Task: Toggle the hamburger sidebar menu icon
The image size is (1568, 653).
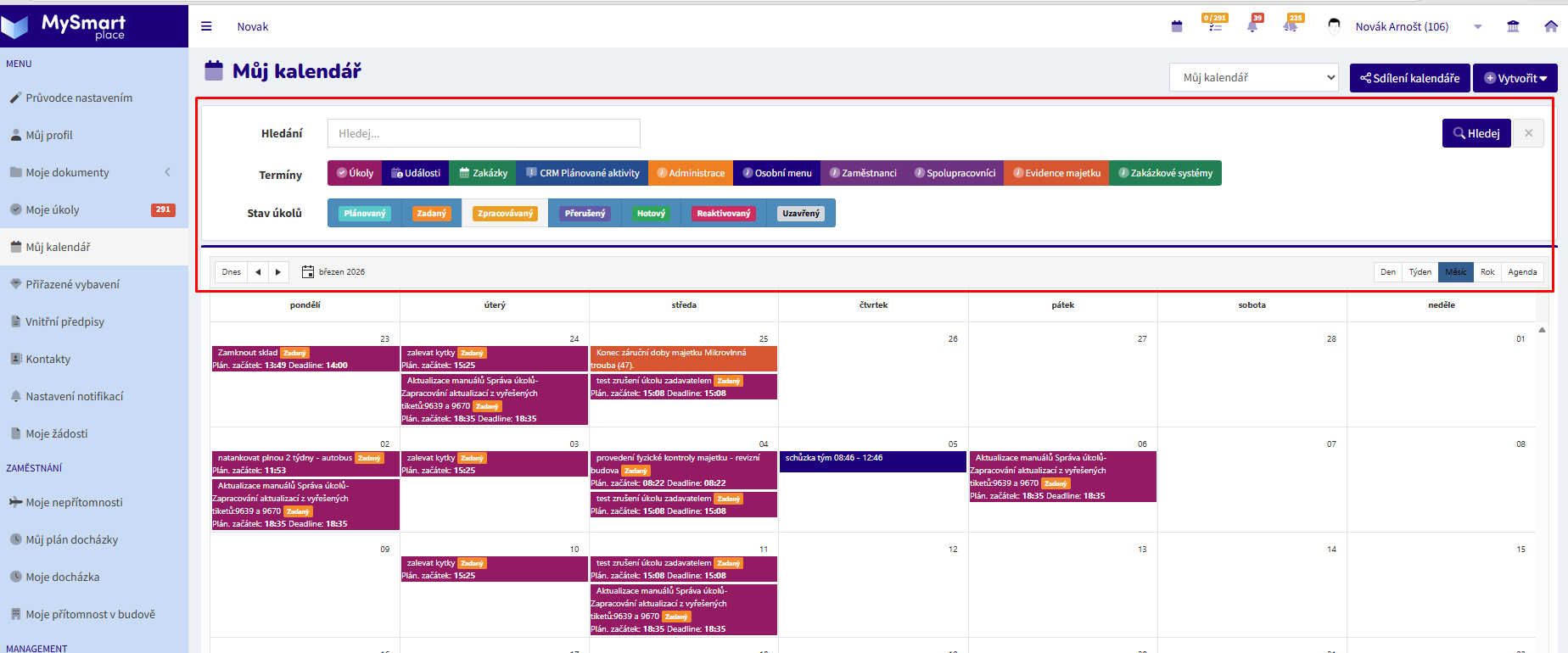Action: [x=206, y=26]
